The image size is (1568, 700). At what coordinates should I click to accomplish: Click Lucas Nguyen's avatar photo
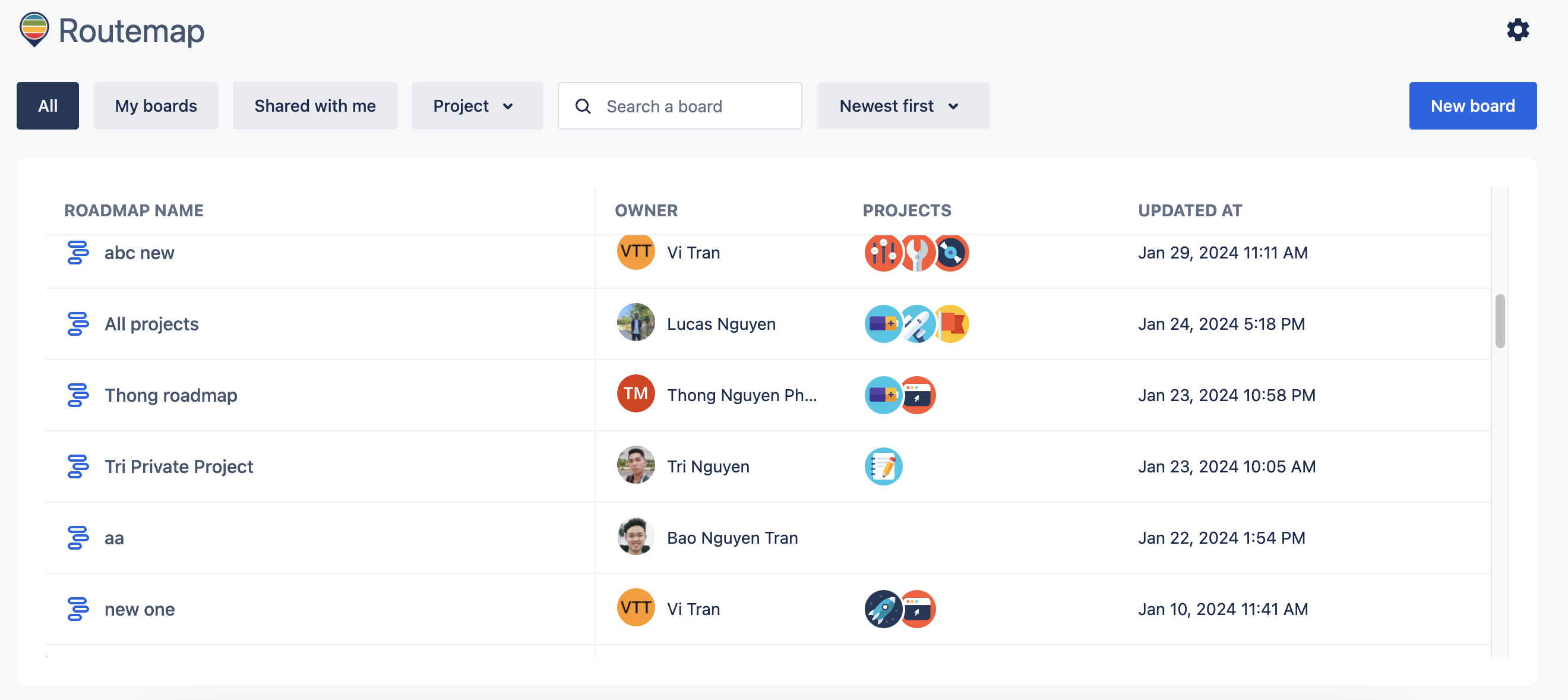[x=636, y=323]
